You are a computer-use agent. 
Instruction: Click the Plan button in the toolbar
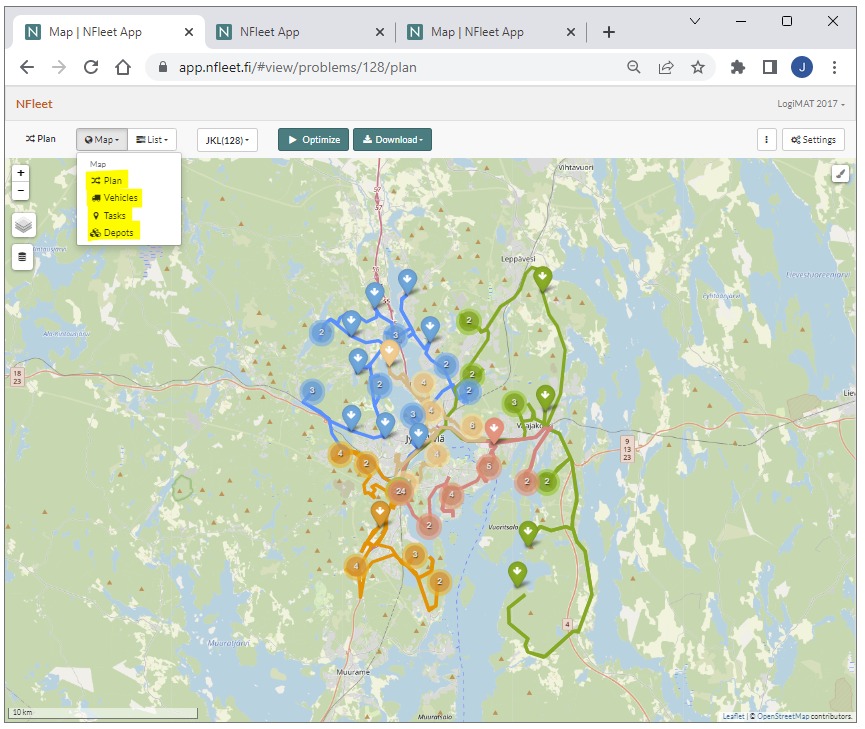(x=41, y=139)
